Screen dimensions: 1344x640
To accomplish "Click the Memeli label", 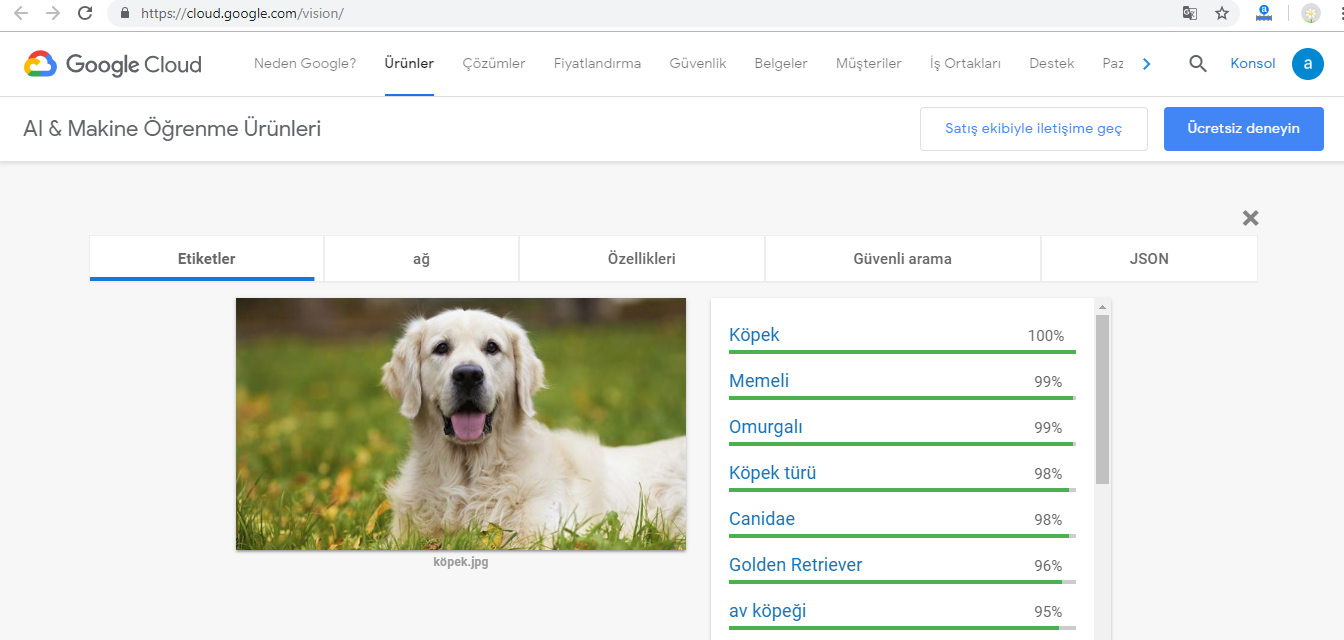I will 759,381.
